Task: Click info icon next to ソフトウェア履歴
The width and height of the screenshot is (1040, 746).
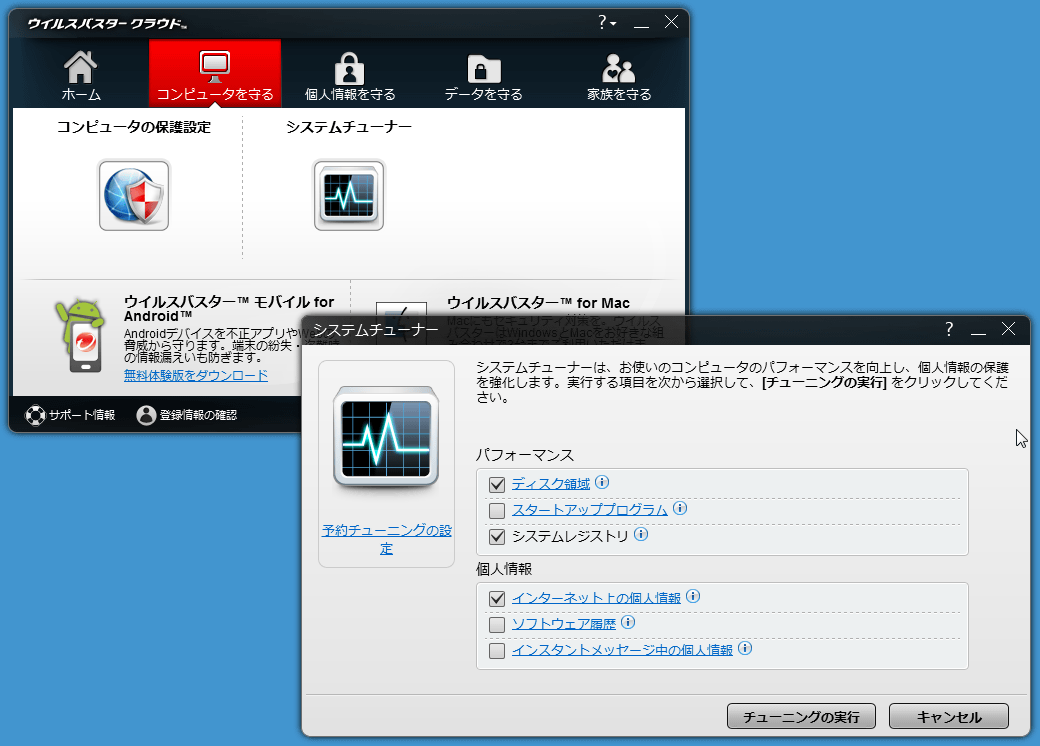Action: tap(628, 622)
